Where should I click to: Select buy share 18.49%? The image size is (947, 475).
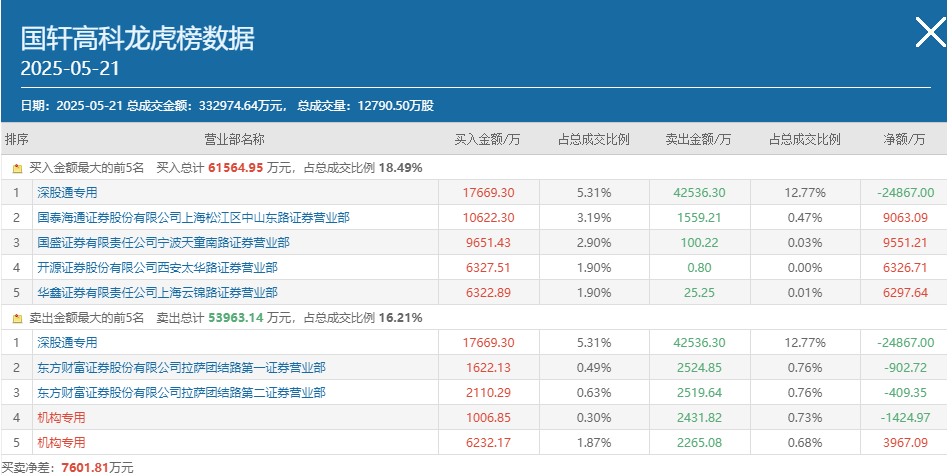[400, 168]
